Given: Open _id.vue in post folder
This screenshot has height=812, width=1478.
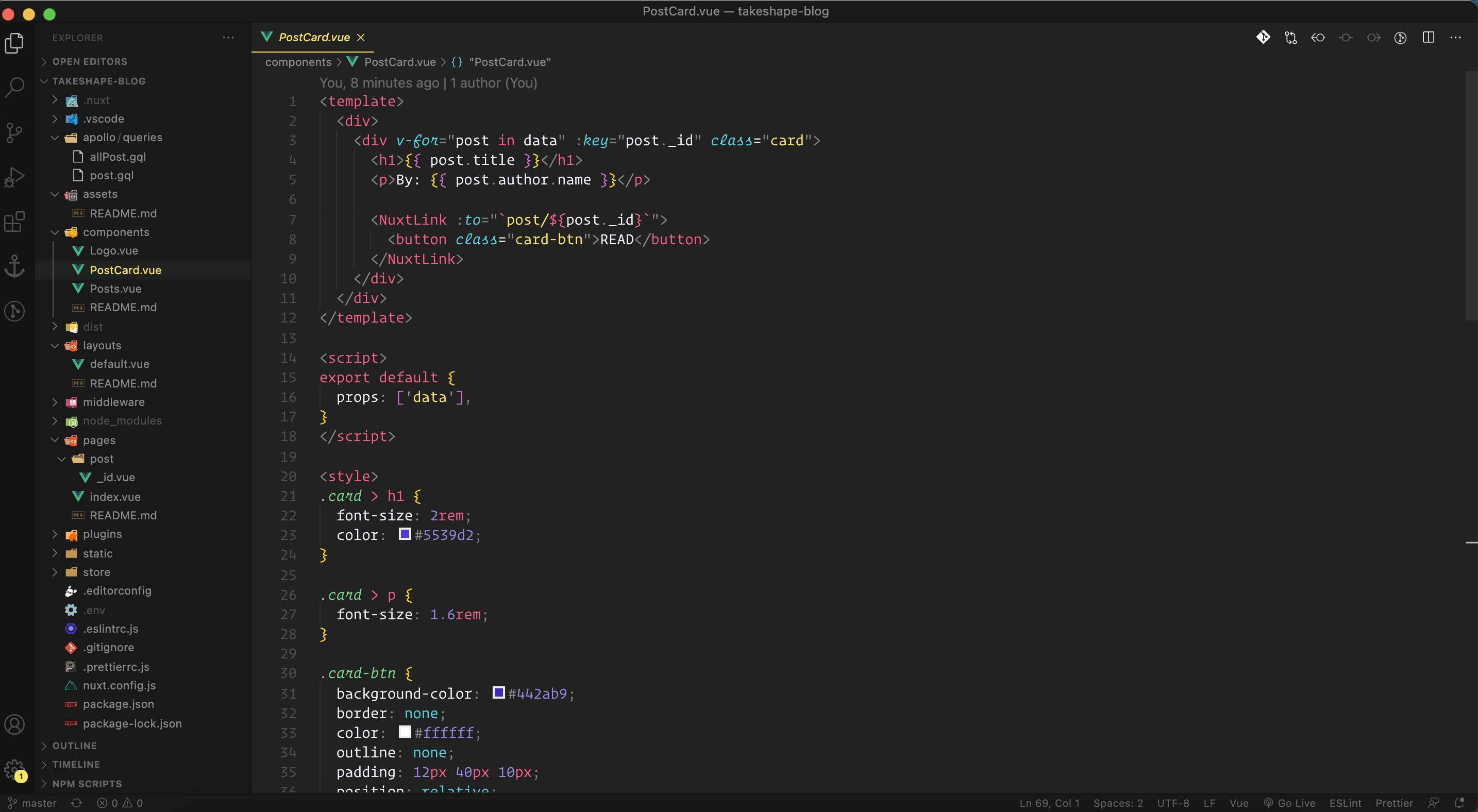Looking at the screenshot, I should (x=115, y=477).
